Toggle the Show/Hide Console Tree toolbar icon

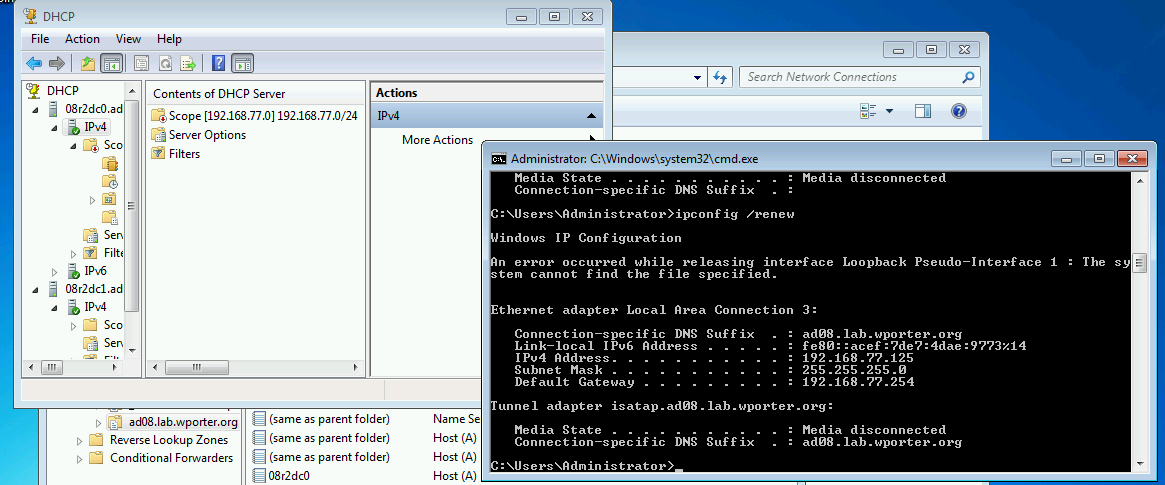click(x=111, y=63)
